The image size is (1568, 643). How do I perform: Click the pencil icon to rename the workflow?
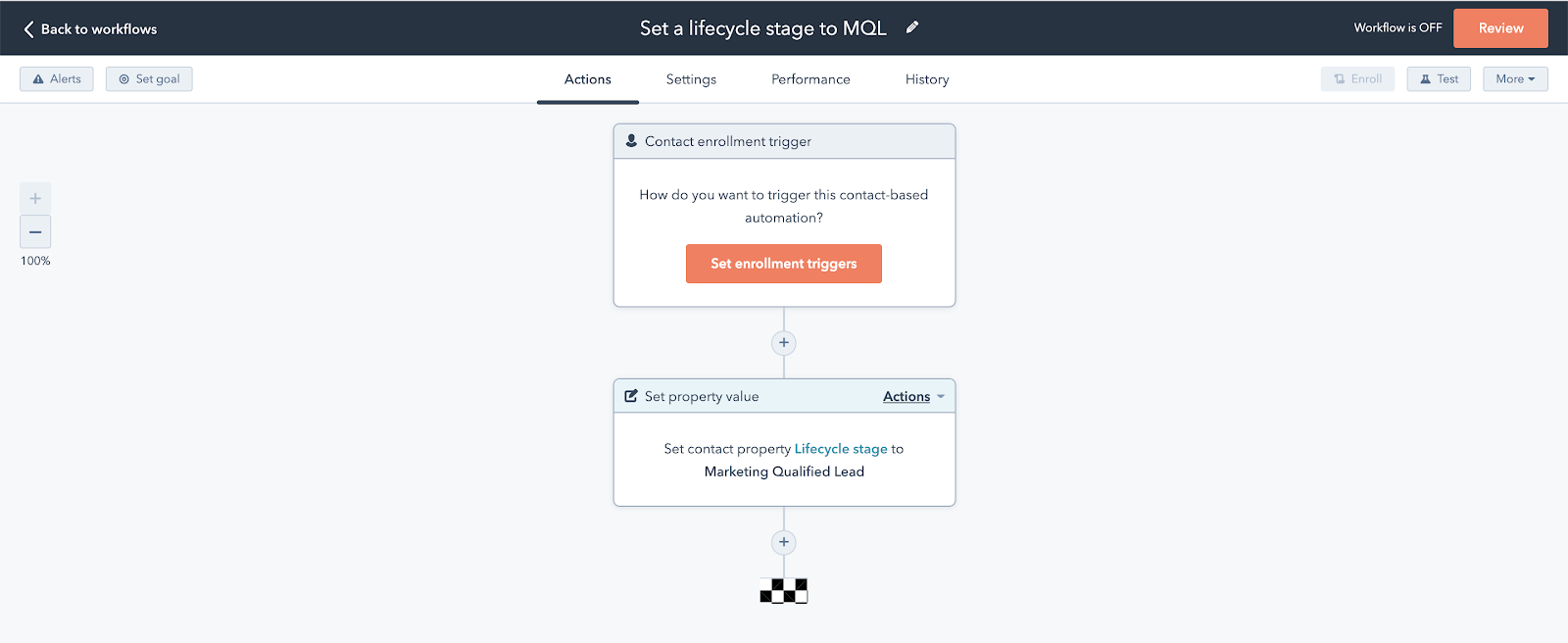[911, 28]
